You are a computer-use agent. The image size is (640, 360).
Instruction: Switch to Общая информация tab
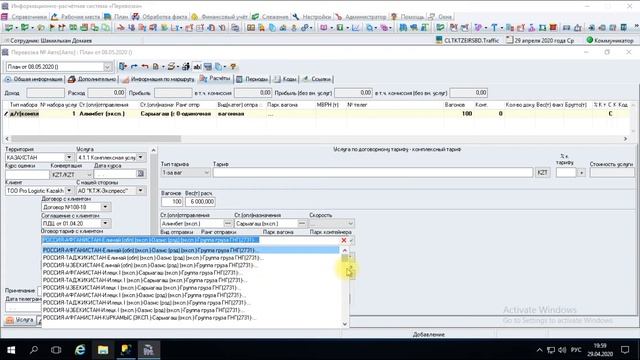[34, 79]
